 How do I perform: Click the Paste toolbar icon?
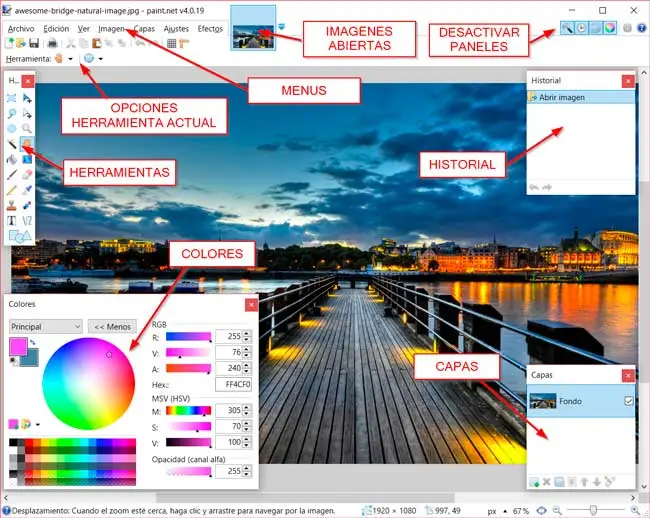(x=96, y=43)
